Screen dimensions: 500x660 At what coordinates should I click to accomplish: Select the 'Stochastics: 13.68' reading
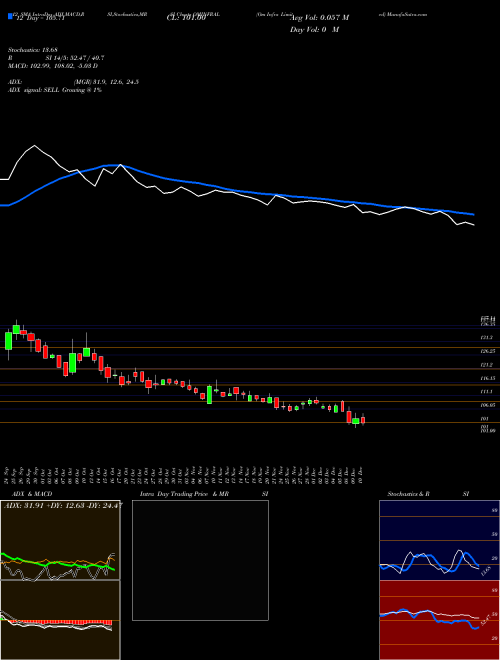click(32, 50)
